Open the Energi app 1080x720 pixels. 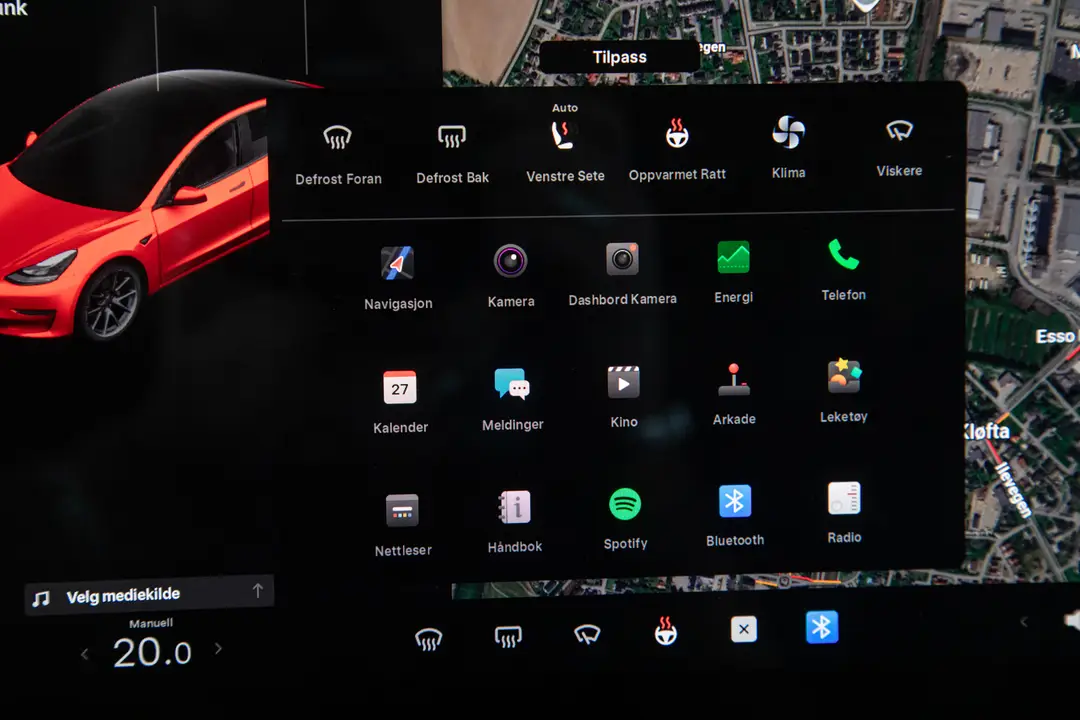tap(733, 258)
